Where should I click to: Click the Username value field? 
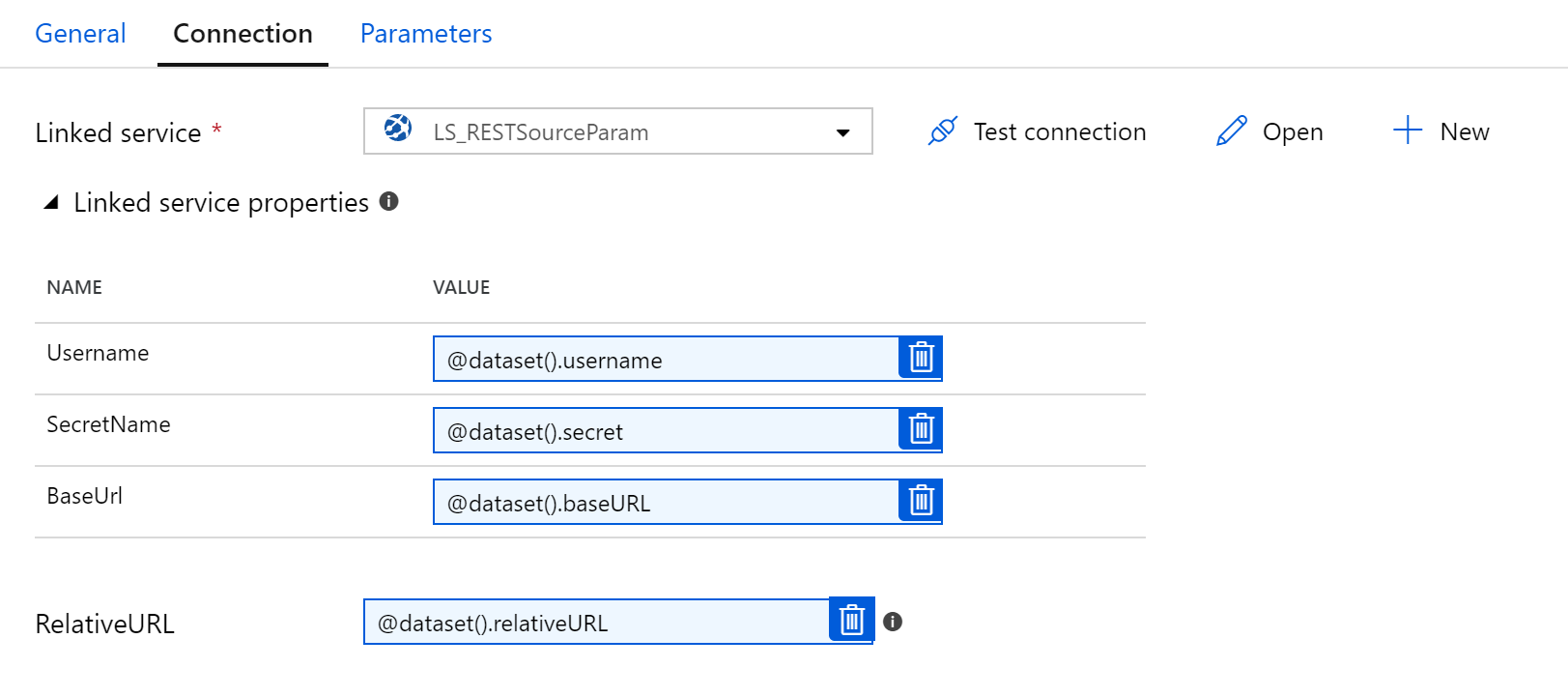pyautogui.click(x=666, y=360)
